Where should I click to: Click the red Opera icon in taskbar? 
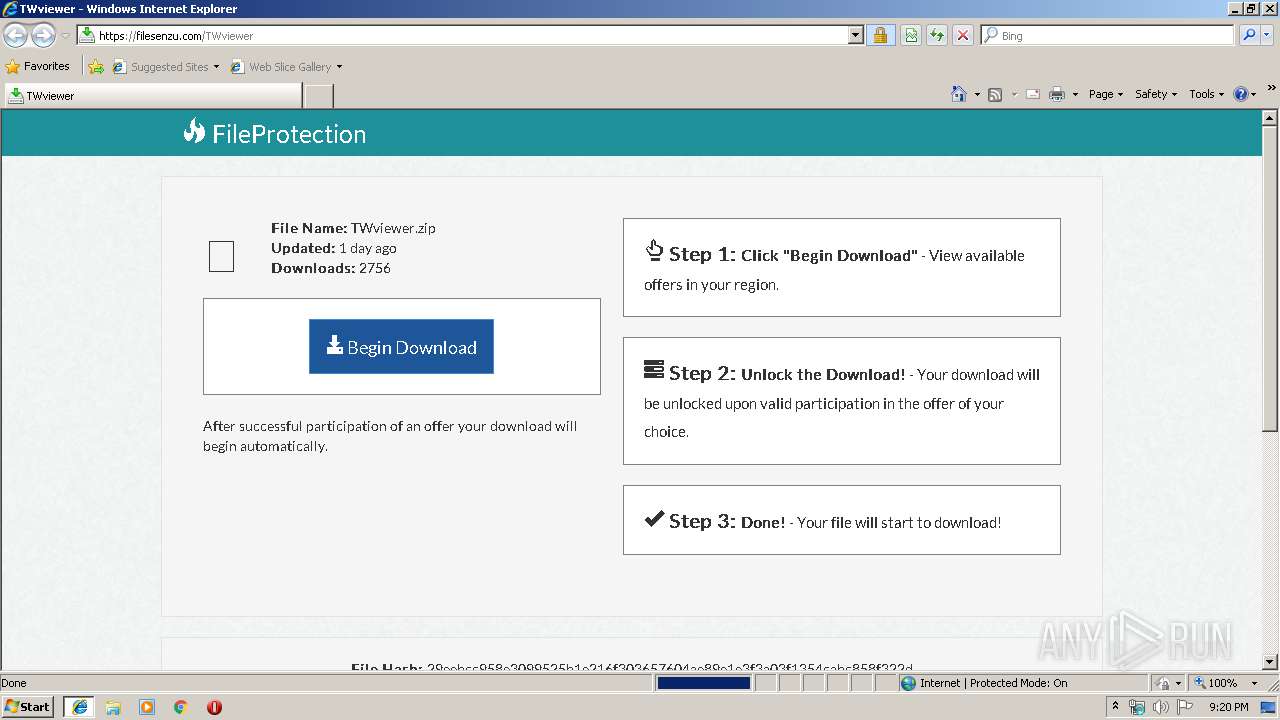214,707
